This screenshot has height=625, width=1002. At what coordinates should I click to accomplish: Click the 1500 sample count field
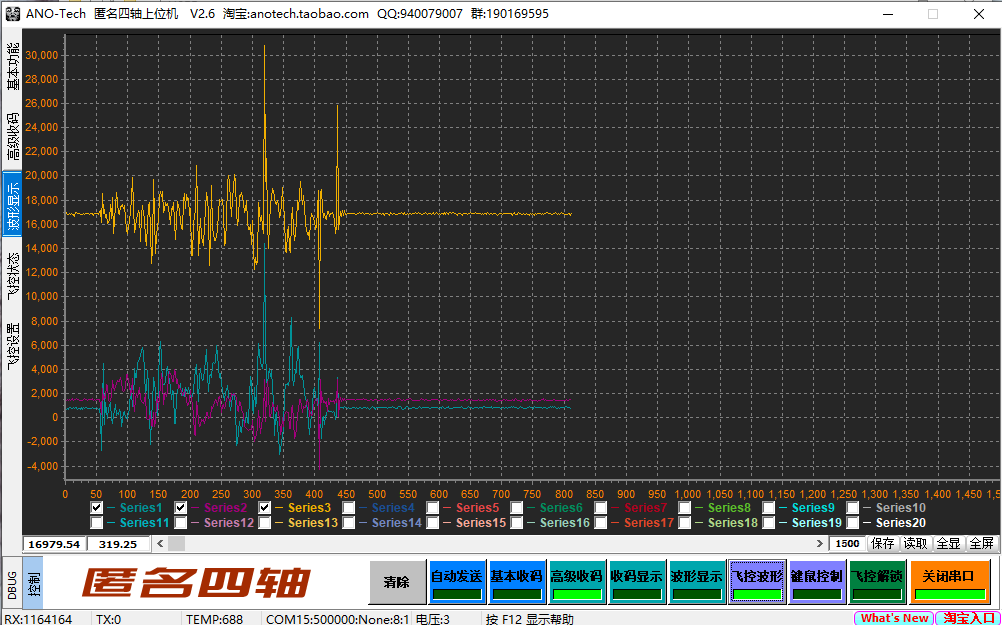click(x=847, y=544)
